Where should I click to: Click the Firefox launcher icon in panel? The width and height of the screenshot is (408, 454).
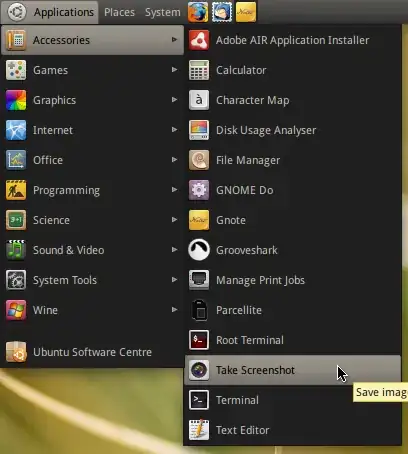tap(198, 12)
